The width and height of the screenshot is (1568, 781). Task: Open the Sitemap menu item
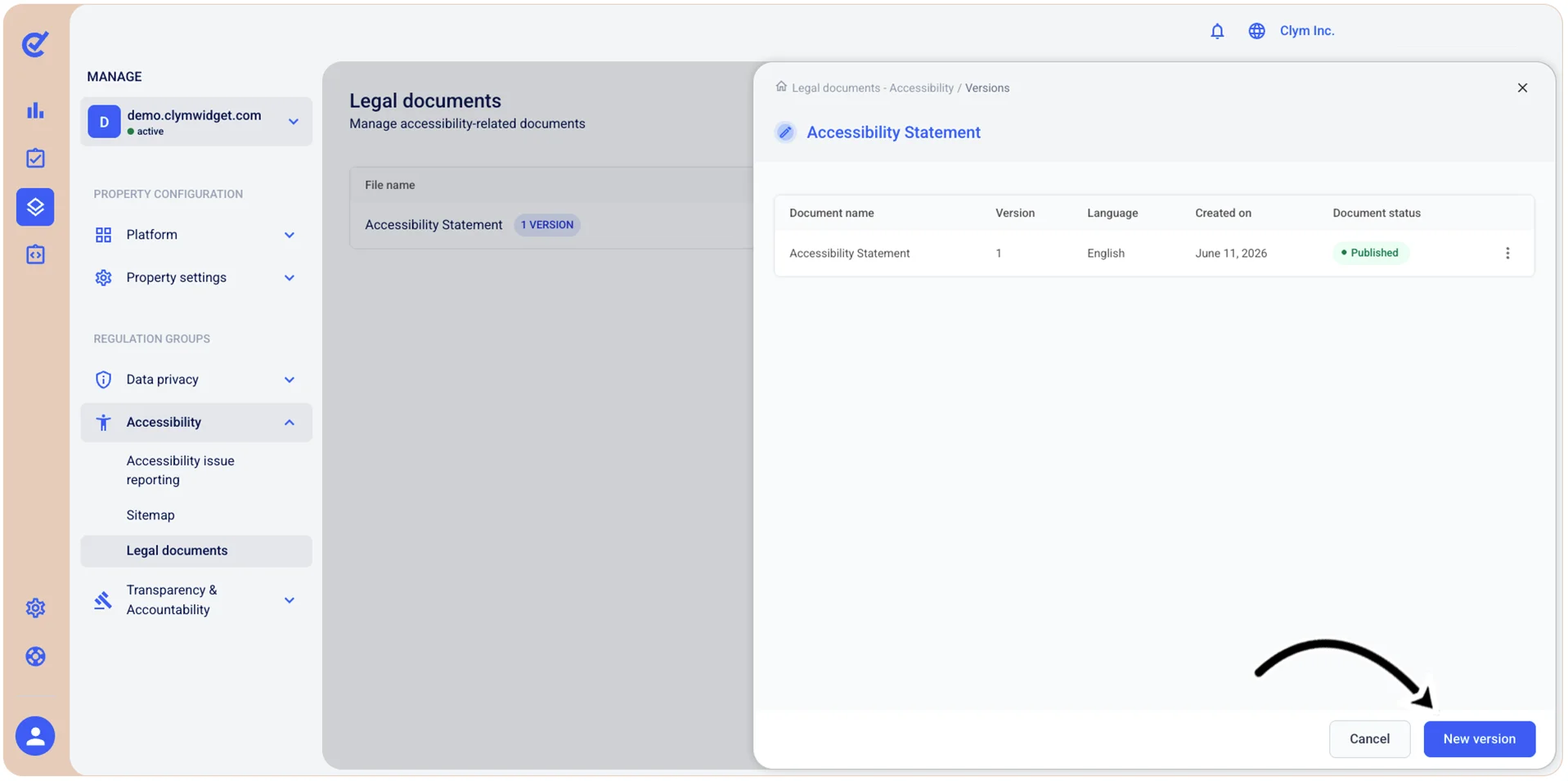[151, 515]
